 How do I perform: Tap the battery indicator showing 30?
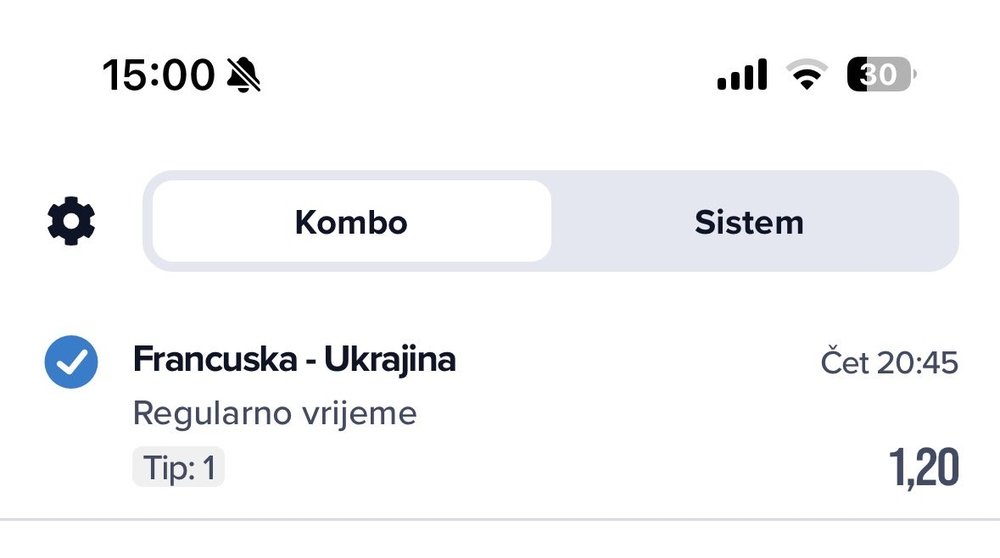pos(881,75)
